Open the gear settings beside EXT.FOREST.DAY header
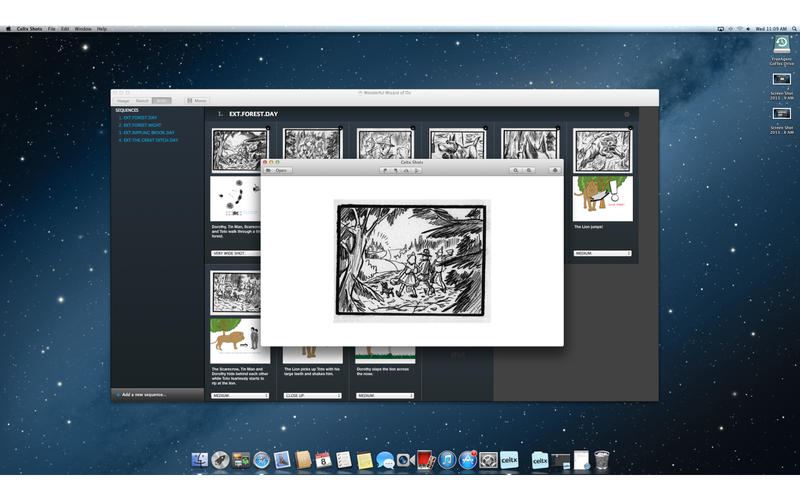The width and height of the screenshot is (800, 500). pos(627,114)
